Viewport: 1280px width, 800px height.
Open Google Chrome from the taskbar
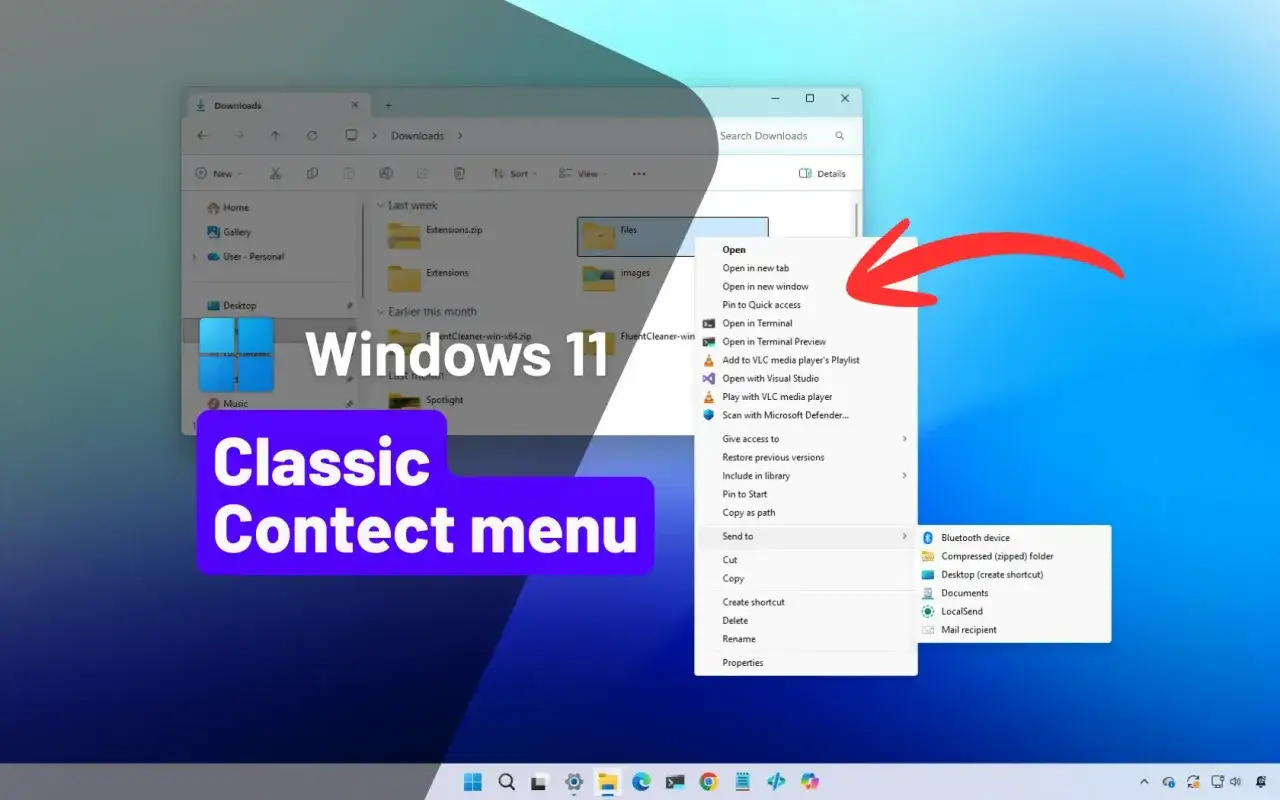coord(708,782)
